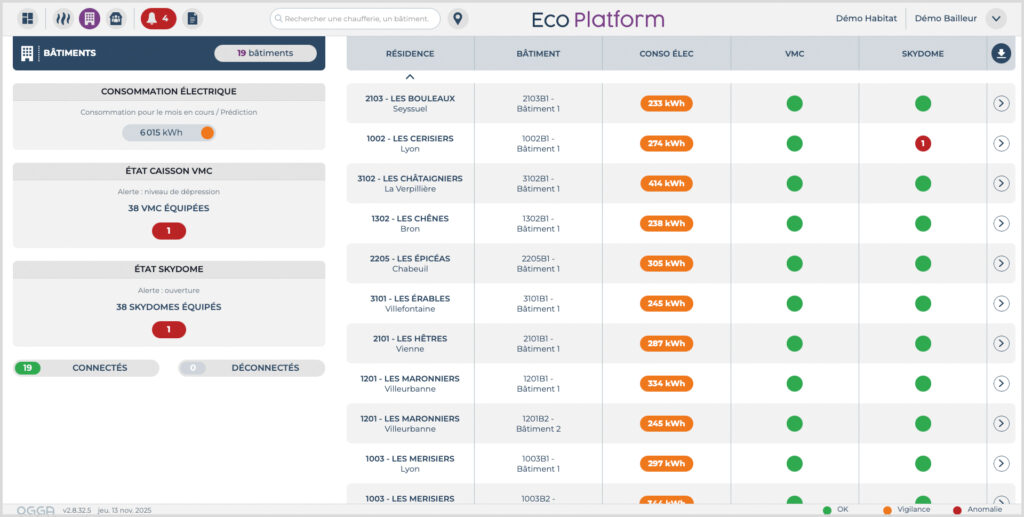This screenshot has height=517, width=1024.
Task: Open the heating (chaufferie) icon
Action: [x=63, y=19]
